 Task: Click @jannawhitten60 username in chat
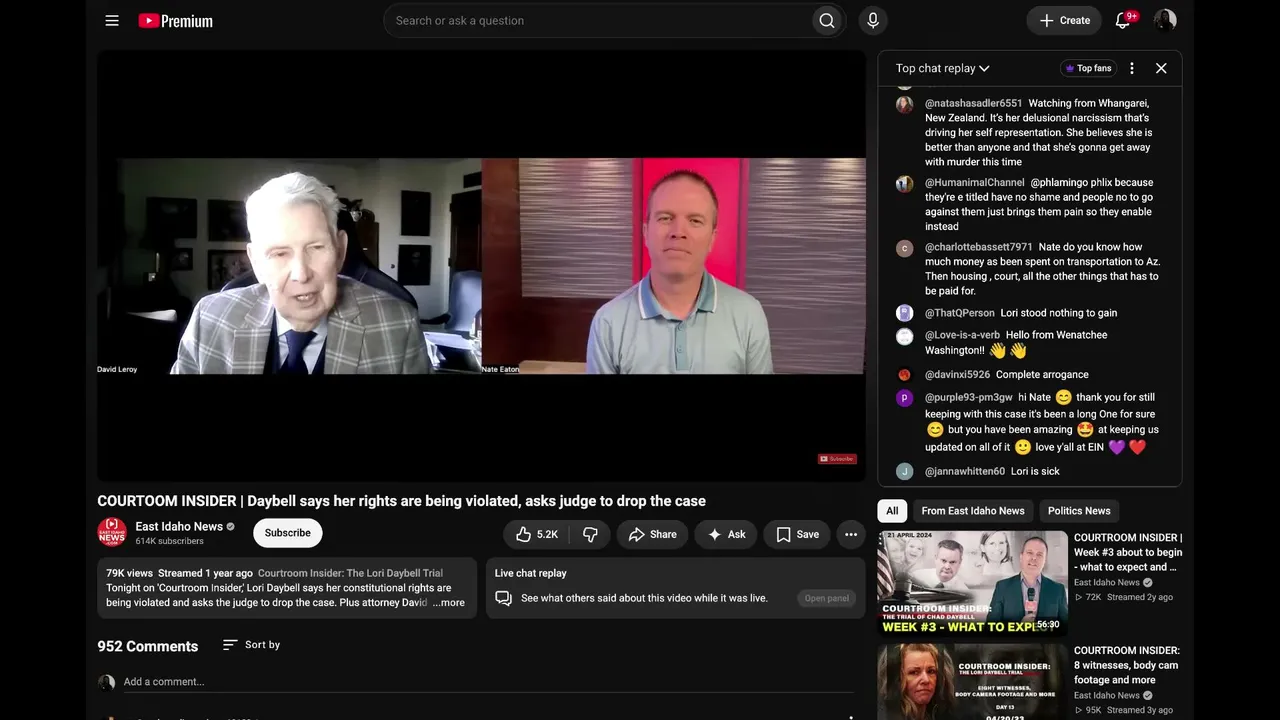965,471
